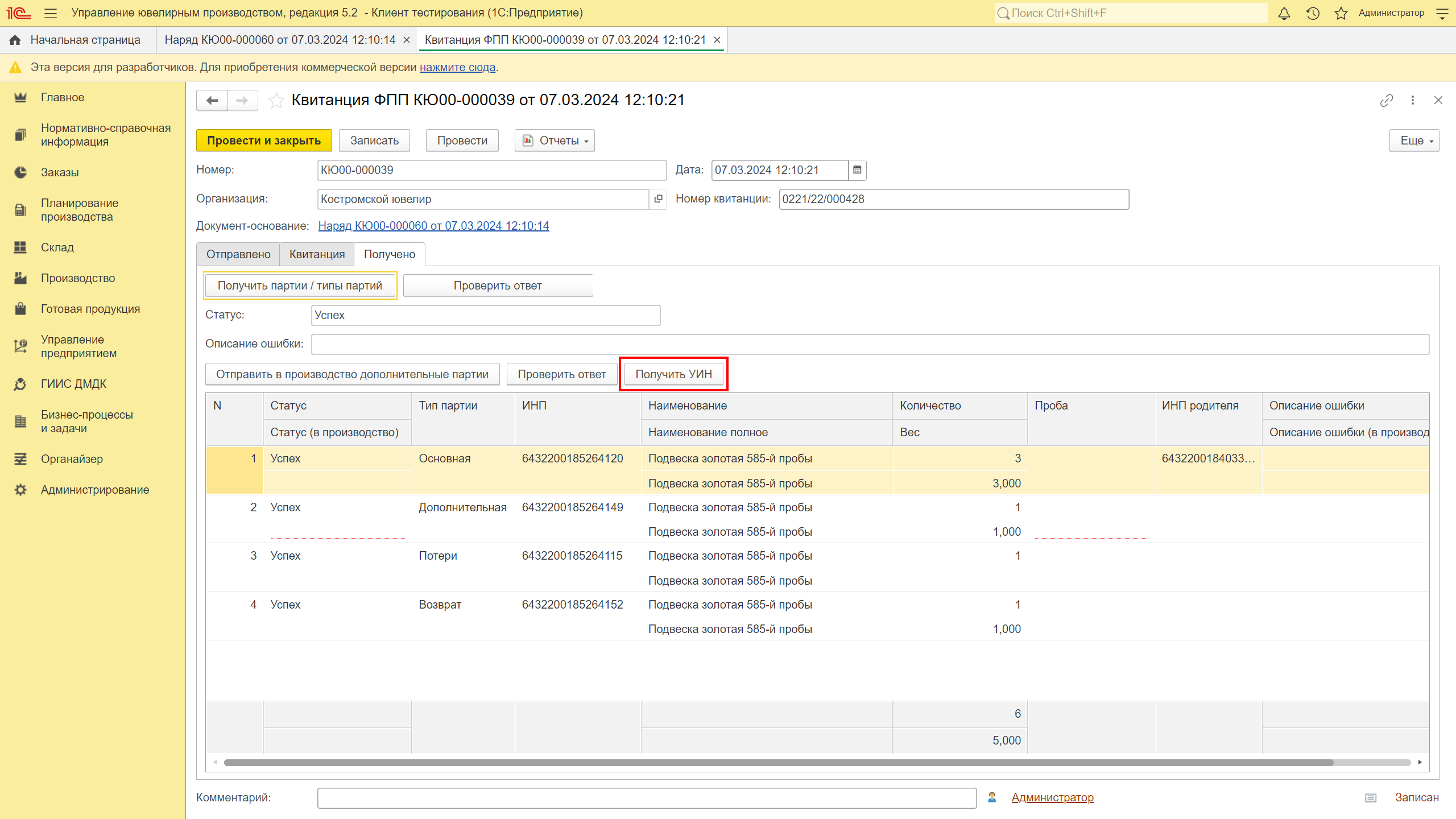Viewport: 1456px width, 819px height.
Task: Expand the Еще menu
Action: pyautogui.click(x=1414, y=140)
